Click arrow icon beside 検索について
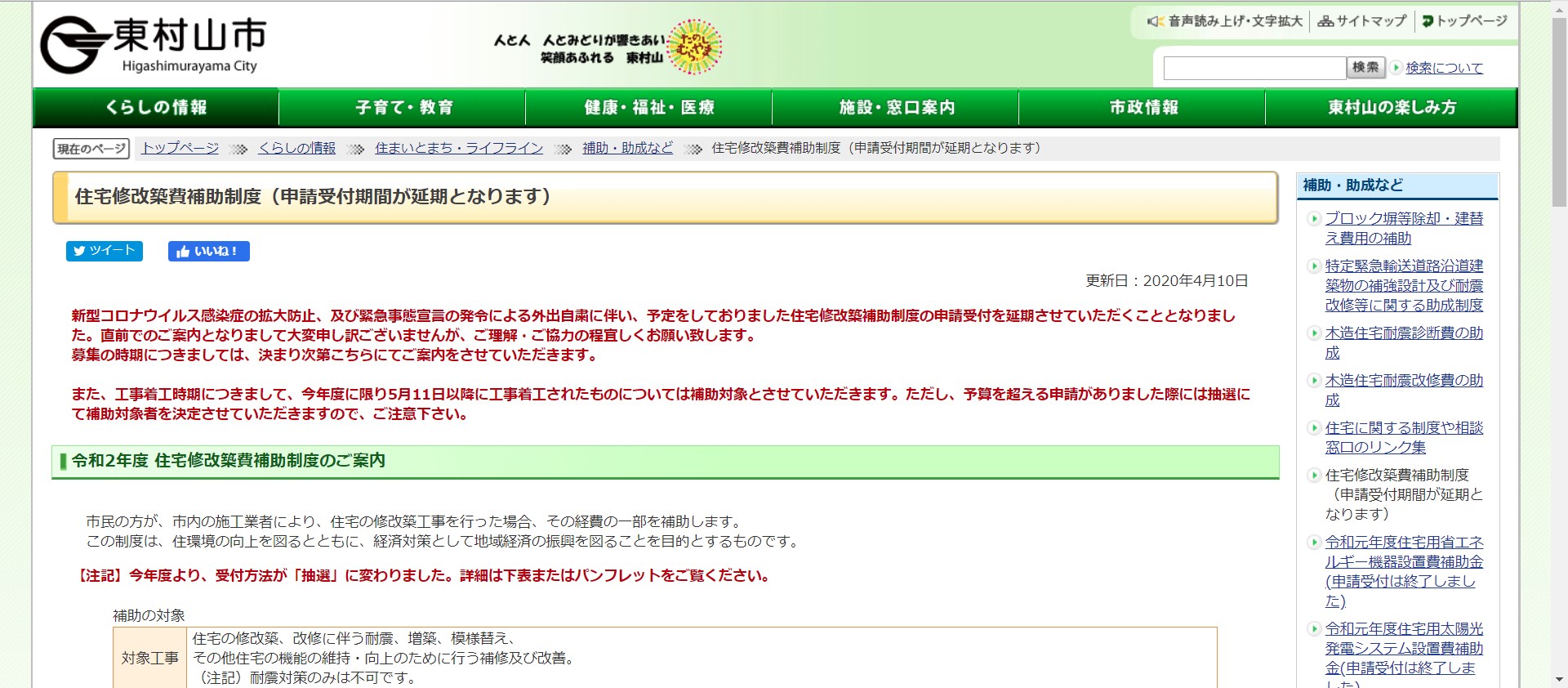 1396,68
